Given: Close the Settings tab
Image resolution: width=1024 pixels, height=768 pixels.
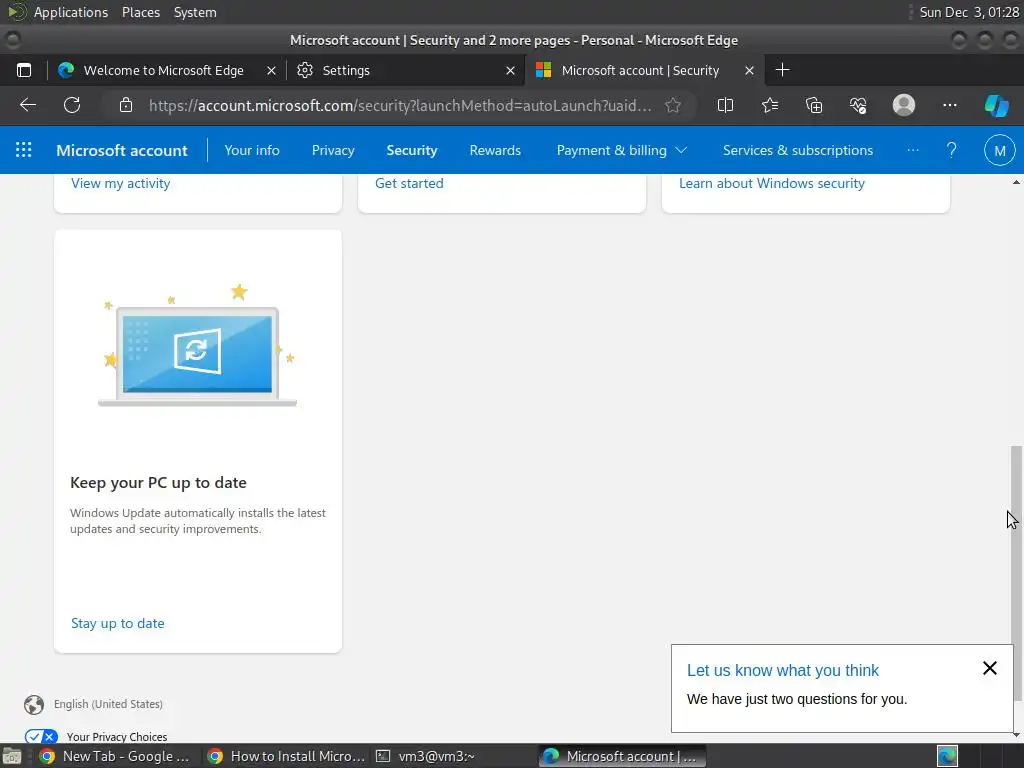Looking at the screenshot, I should pos(510,71).
